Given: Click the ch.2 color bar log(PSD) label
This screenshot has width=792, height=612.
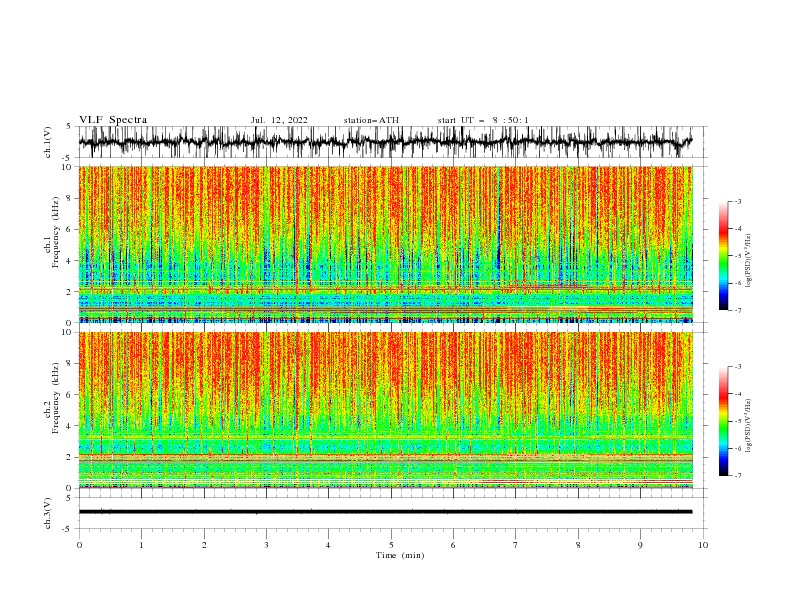Looking at the screenshot, I should pos(749,426).
